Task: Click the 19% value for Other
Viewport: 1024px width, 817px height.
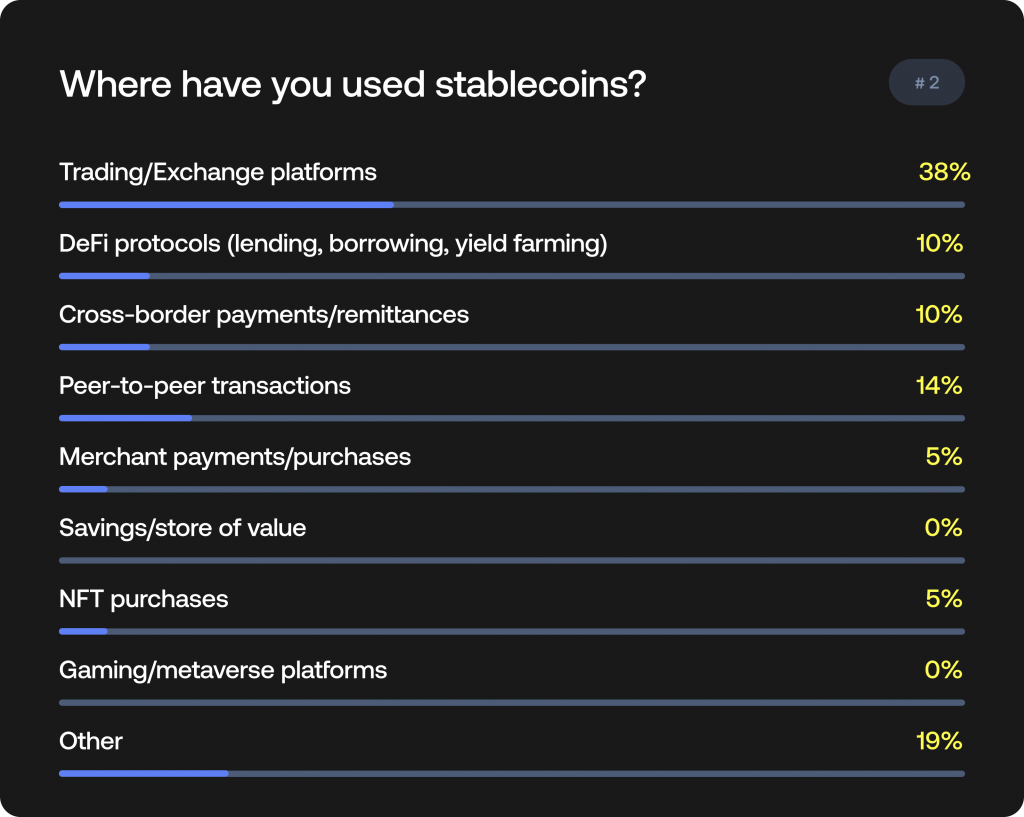Action: [x=939, y=741]
